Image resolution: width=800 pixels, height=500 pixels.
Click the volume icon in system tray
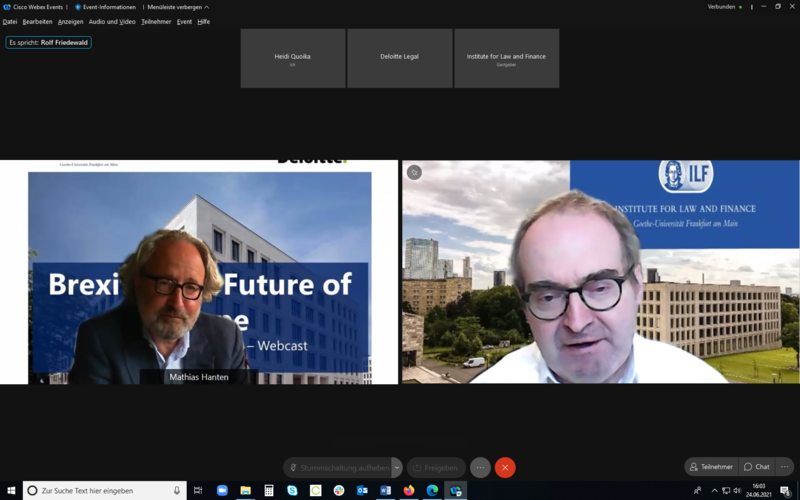pyautogui.click(x=737, y=490)
